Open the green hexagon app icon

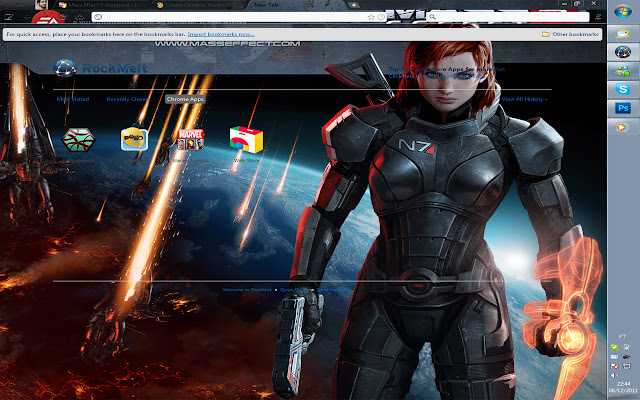click(x=78, y=140)
